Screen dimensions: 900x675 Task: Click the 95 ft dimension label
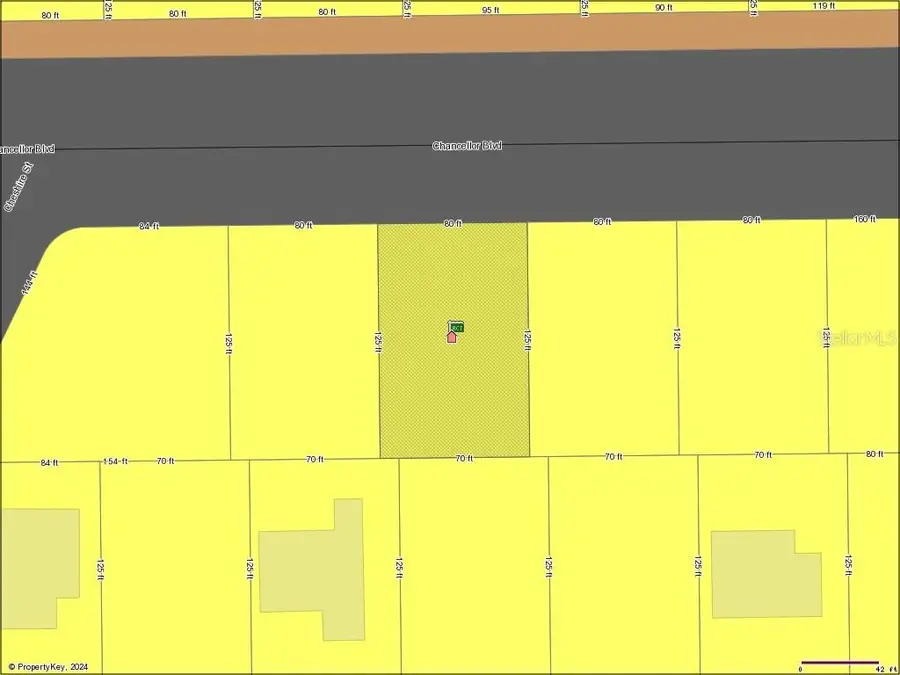pyautogui.click(x=490, y=10)
